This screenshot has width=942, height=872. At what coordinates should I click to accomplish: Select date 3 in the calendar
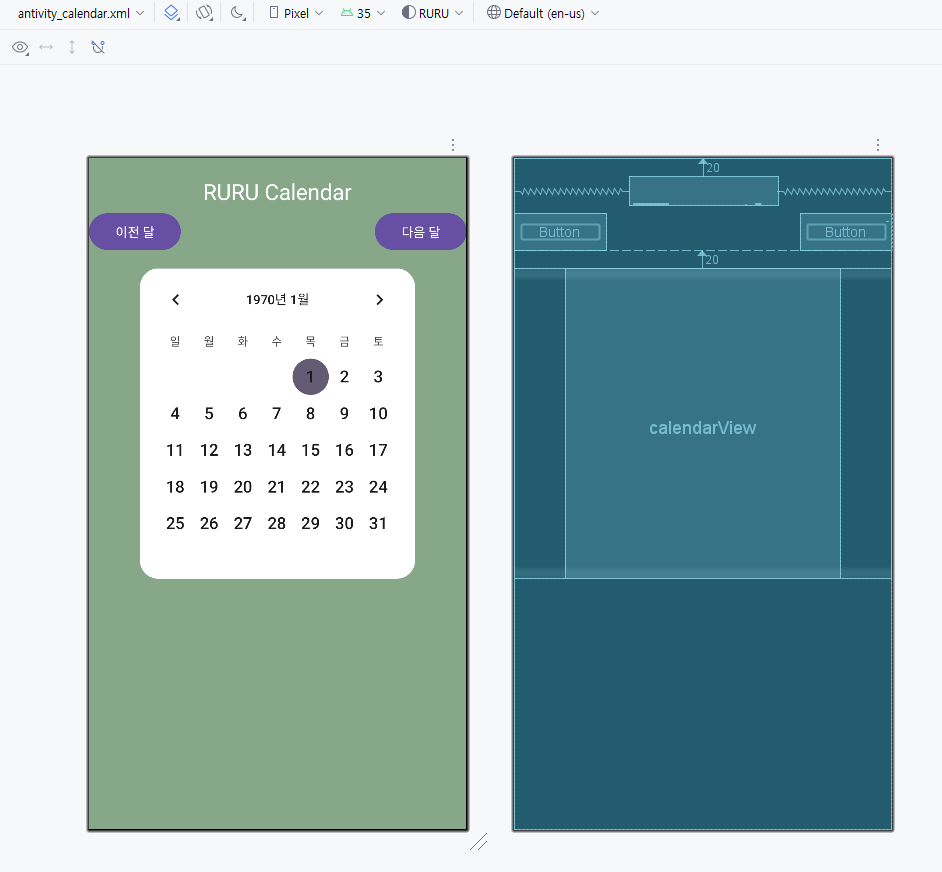pos(378,377)
